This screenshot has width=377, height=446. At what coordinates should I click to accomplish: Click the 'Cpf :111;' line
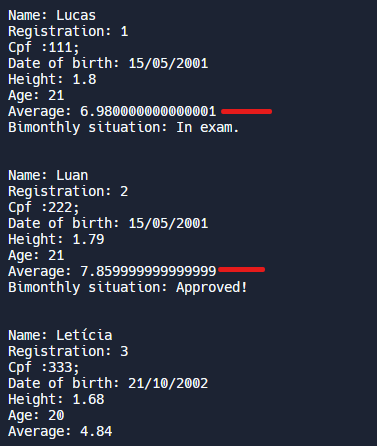44,47
